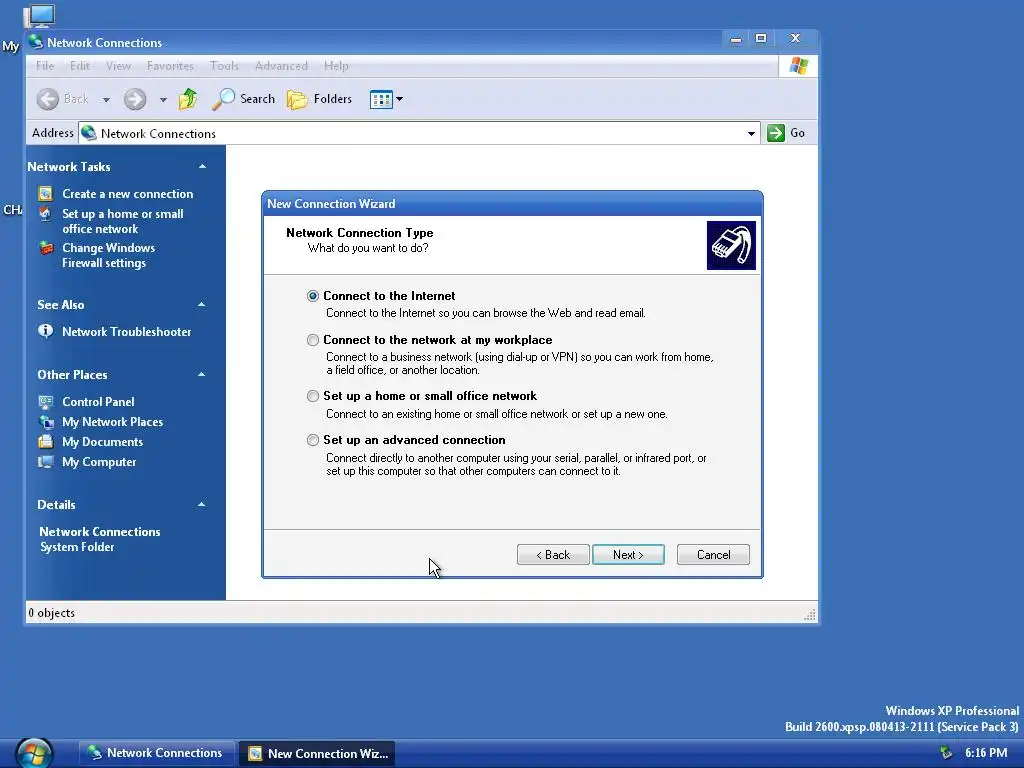Image resolution: width=1024 pixels, height=768 pixels.
Task: Open the Advanced menu
Action: pyautogui.click(x=281, y=66)
